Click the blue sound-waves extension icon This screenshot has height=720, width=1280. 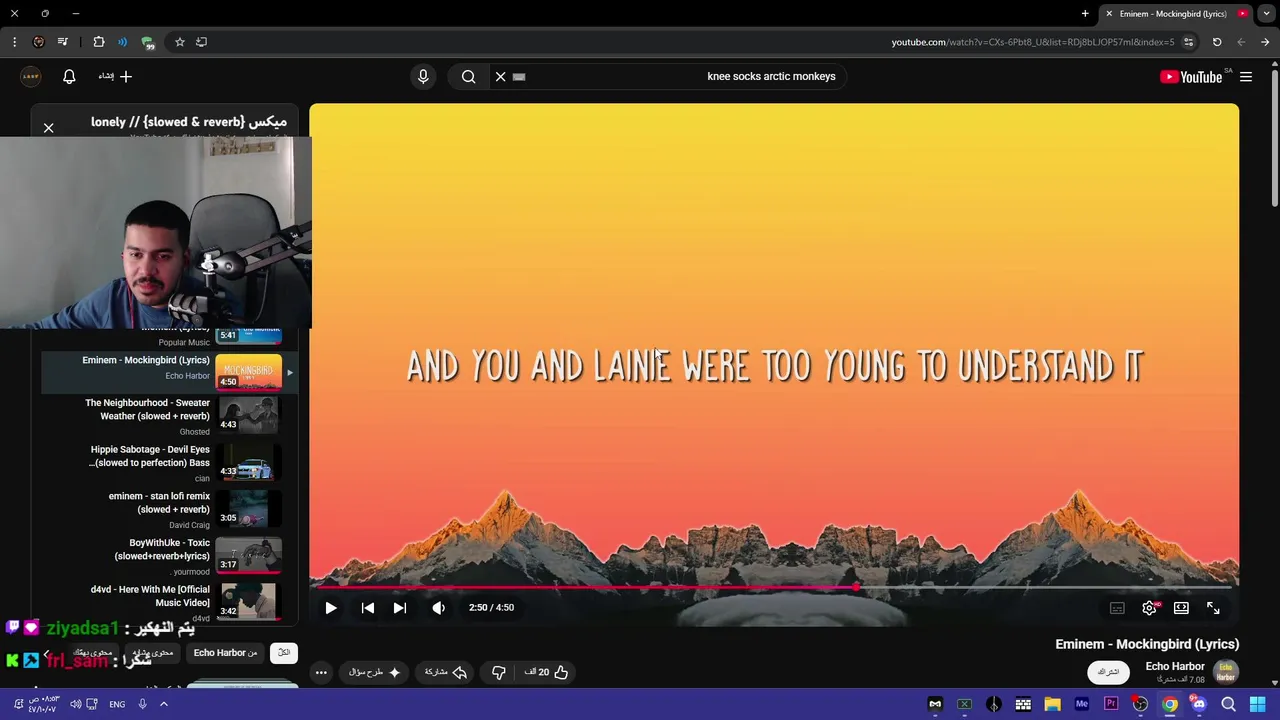point(122,42)
